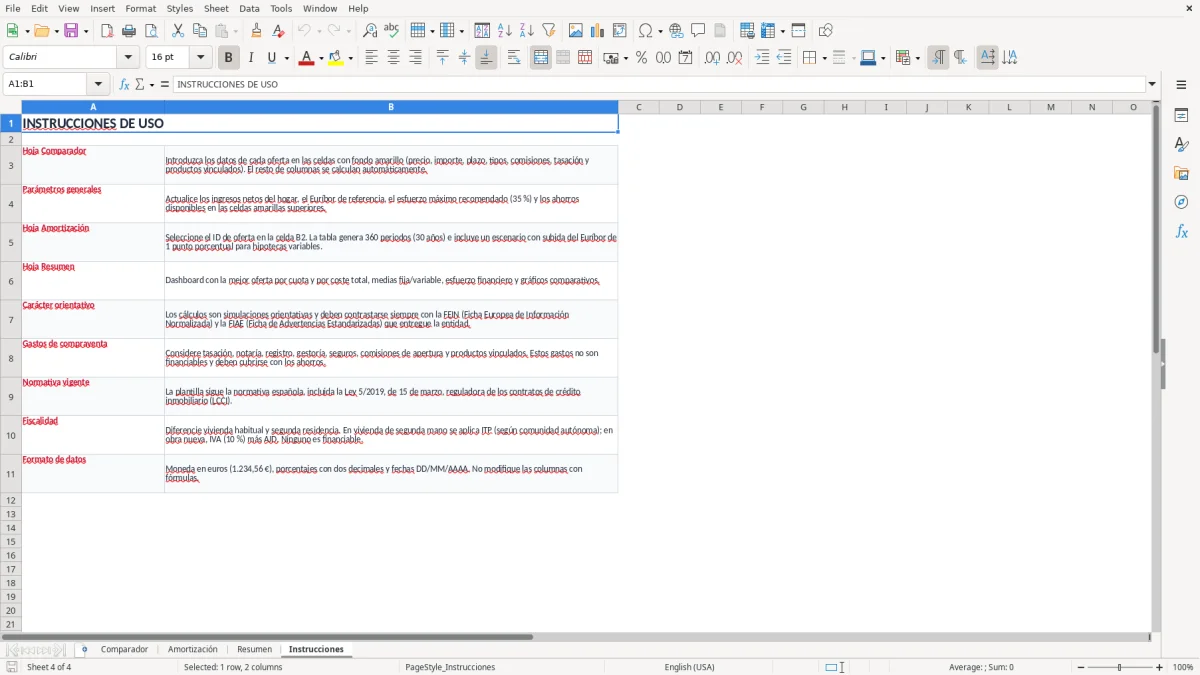
Task: Open the special character dropdown arrow
Action: 660,31
